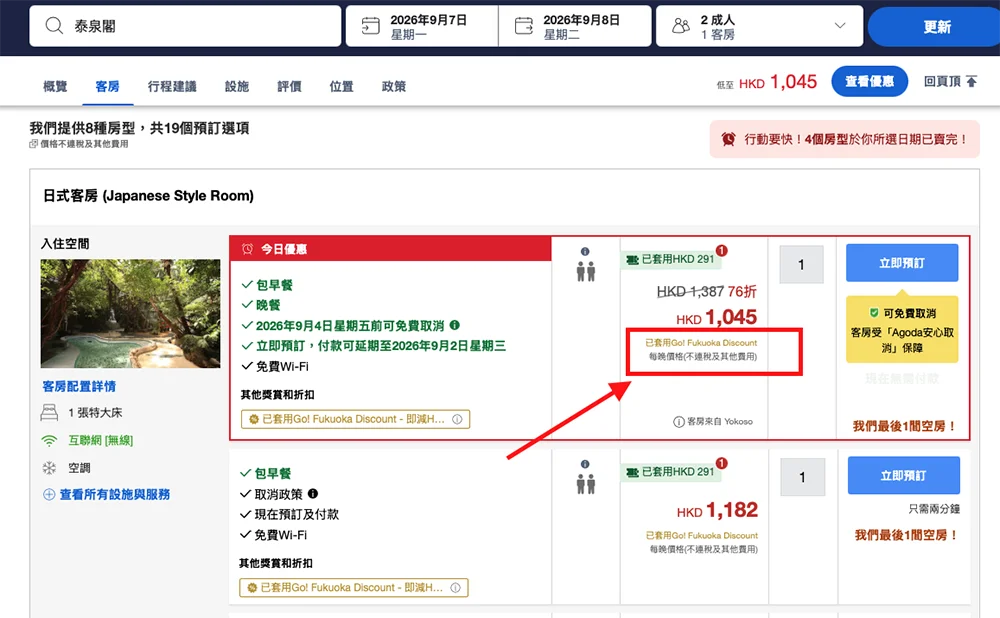The width and height of the screenshot is (1000, 618).
Task: Click 已套用HKD 291 coupon tag in HKD 1,045 offer
Action: pyautogui.click(x=670, y=259)
